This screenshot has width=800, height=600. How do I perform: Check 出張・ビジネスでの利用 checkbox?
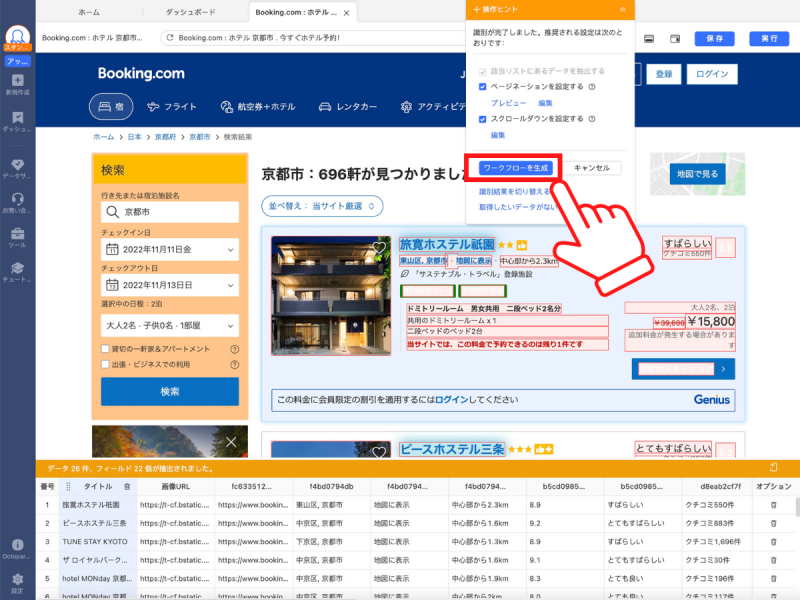pos(105,364)
